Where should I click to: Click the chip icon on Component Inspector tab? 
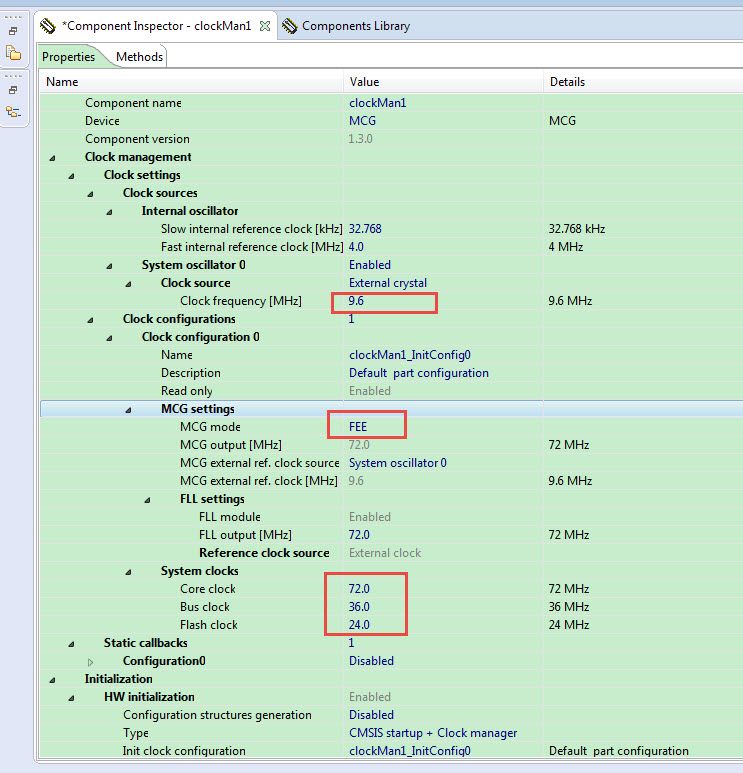point(48,26)
